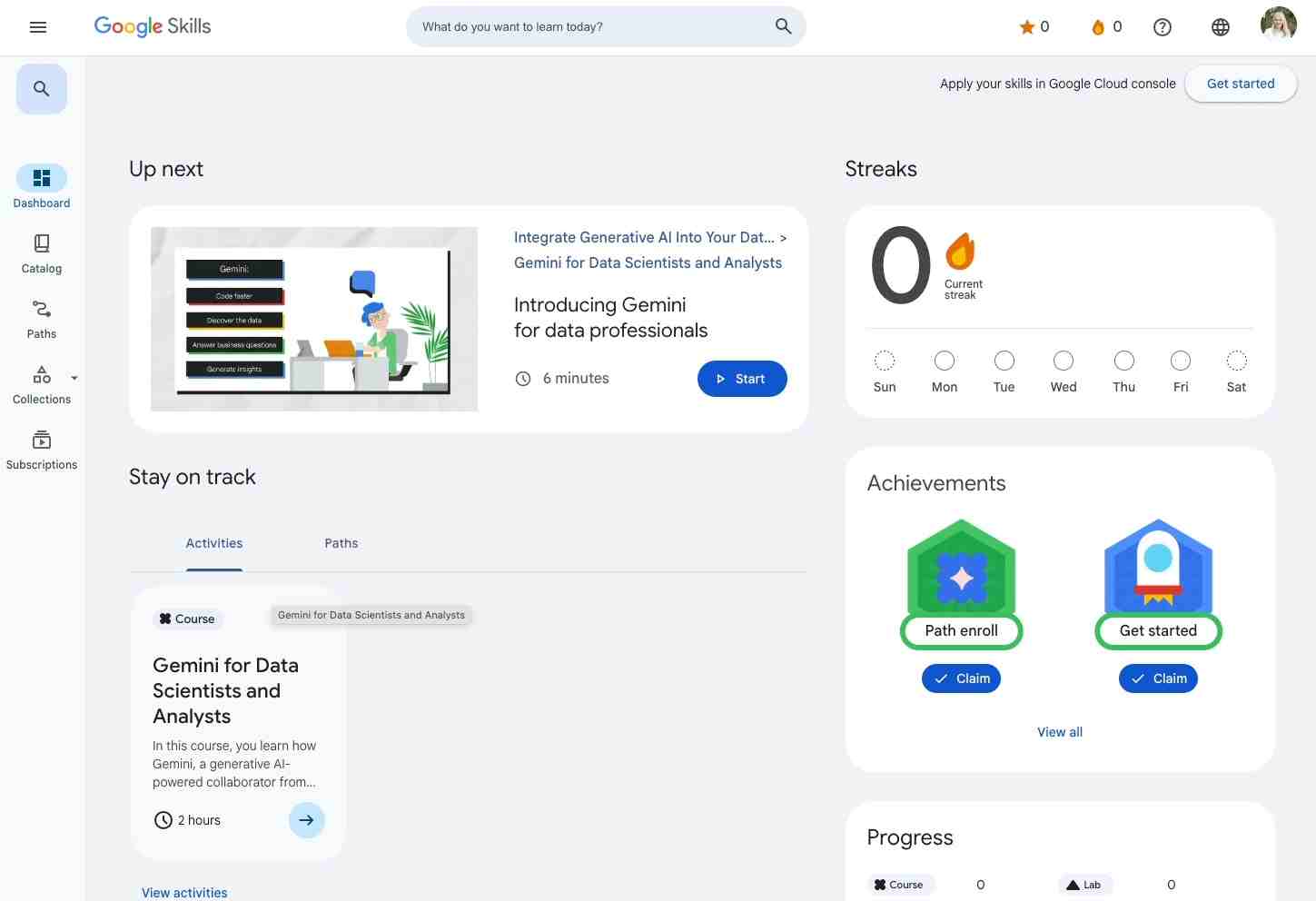Open the help question mark icon
The height and width of the screenshot is (901, 1316).
coord(1163,26)
